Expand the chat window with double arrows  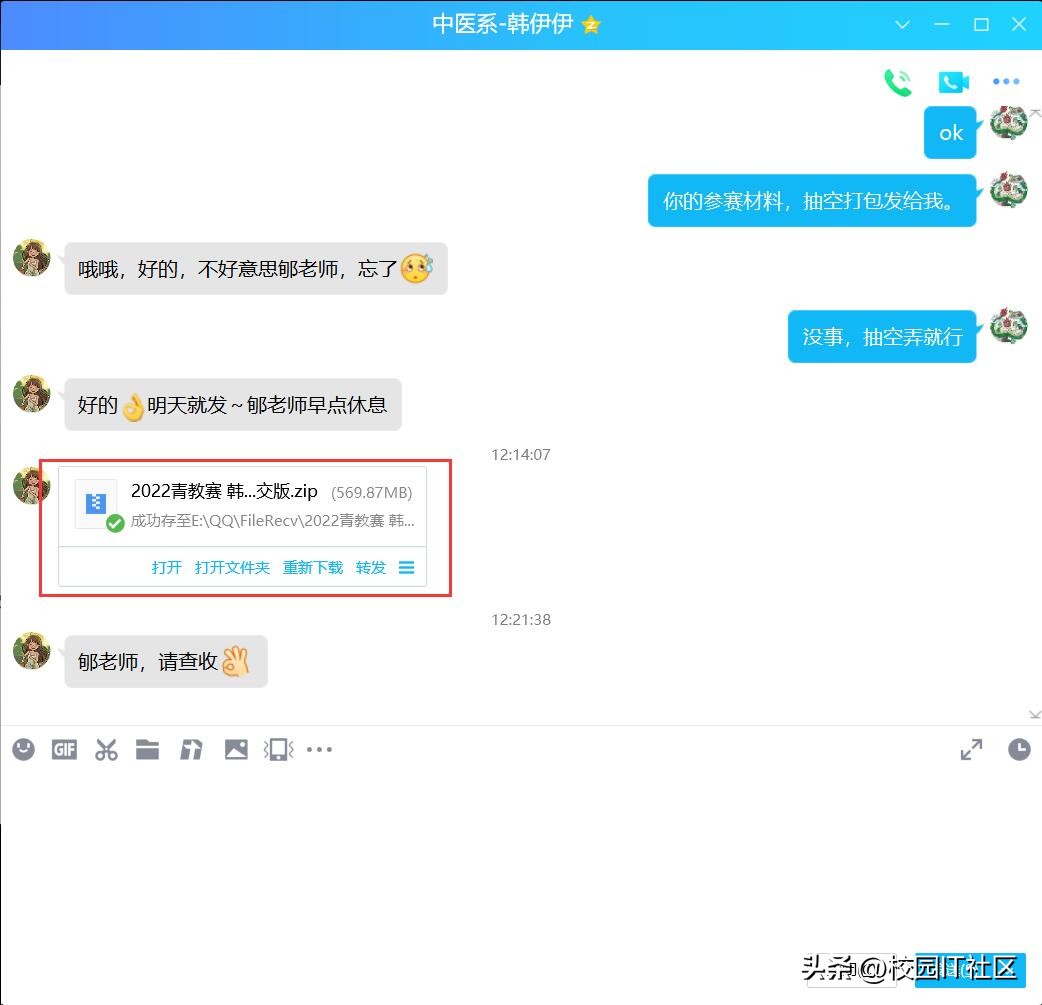970,748
